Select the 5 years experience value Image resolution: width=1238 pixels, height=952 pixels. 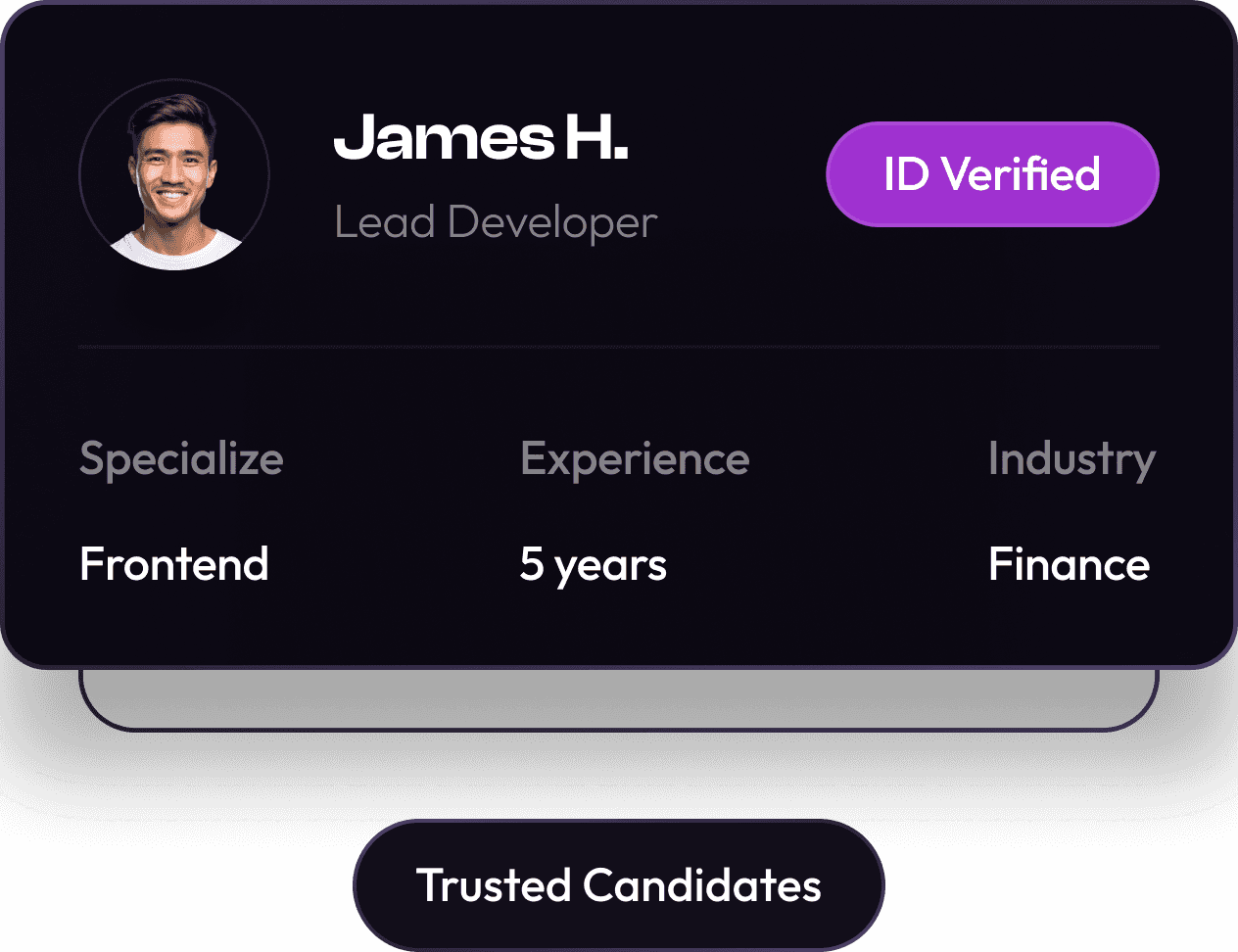pyautogui.click(x=593, y=565)
